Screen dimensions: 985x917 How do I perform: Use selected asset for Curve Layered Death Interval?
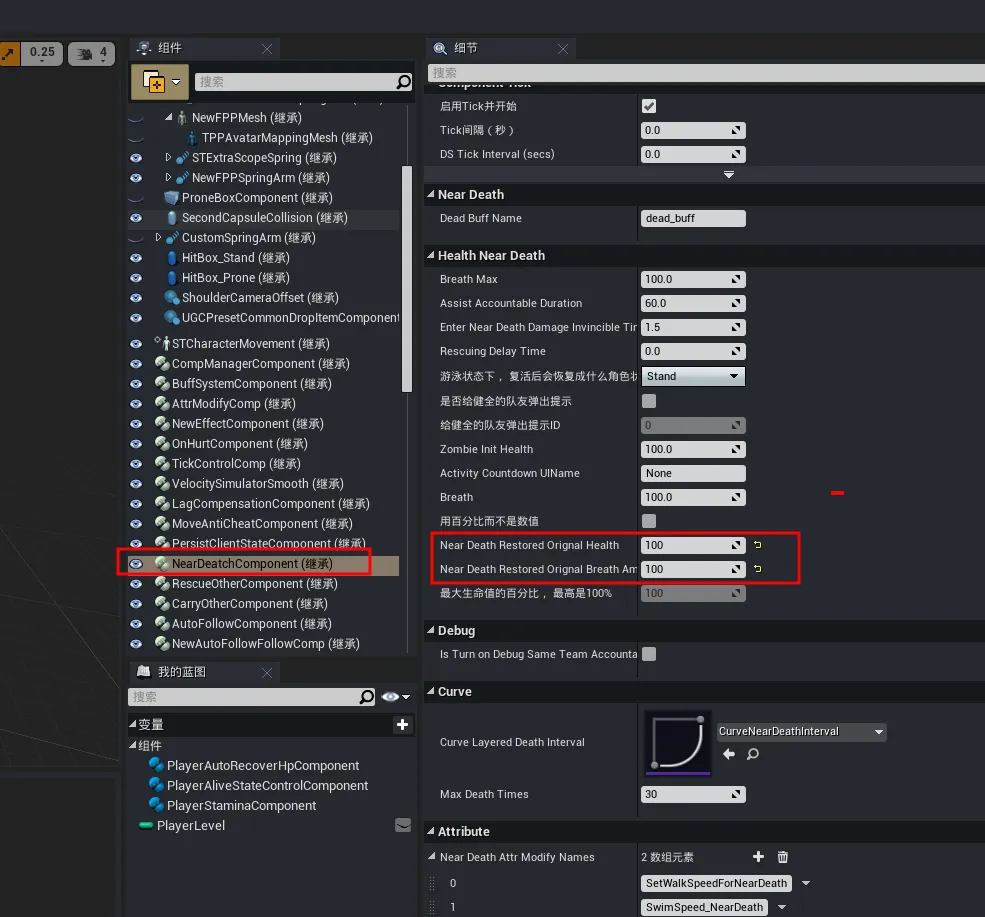pos(729,754)
